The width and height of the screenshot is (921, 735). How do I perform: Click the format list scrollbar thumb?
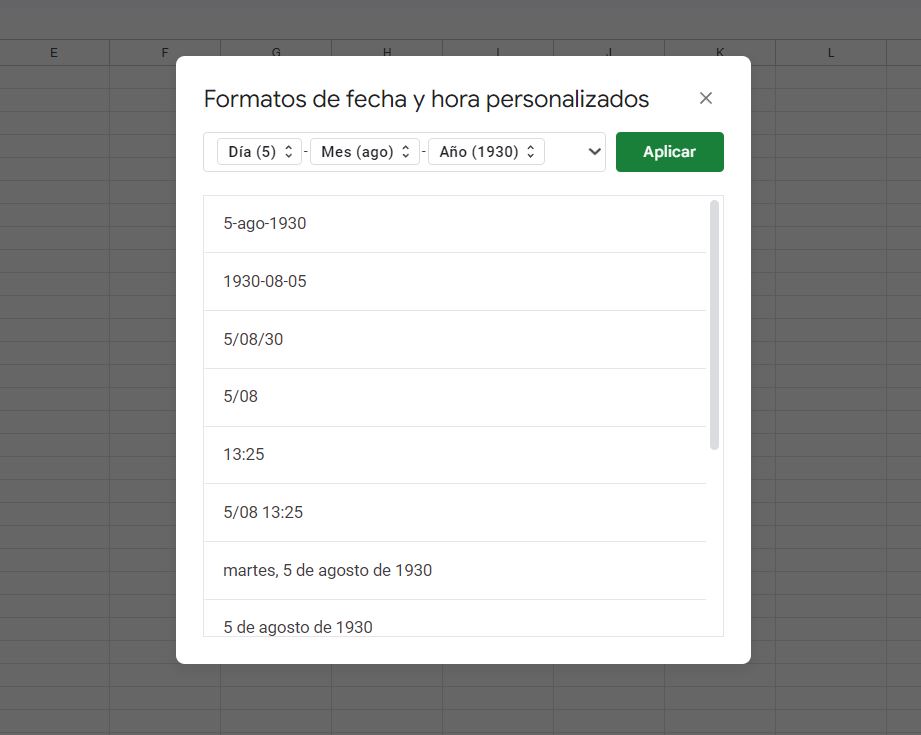(x=714, y=325)
